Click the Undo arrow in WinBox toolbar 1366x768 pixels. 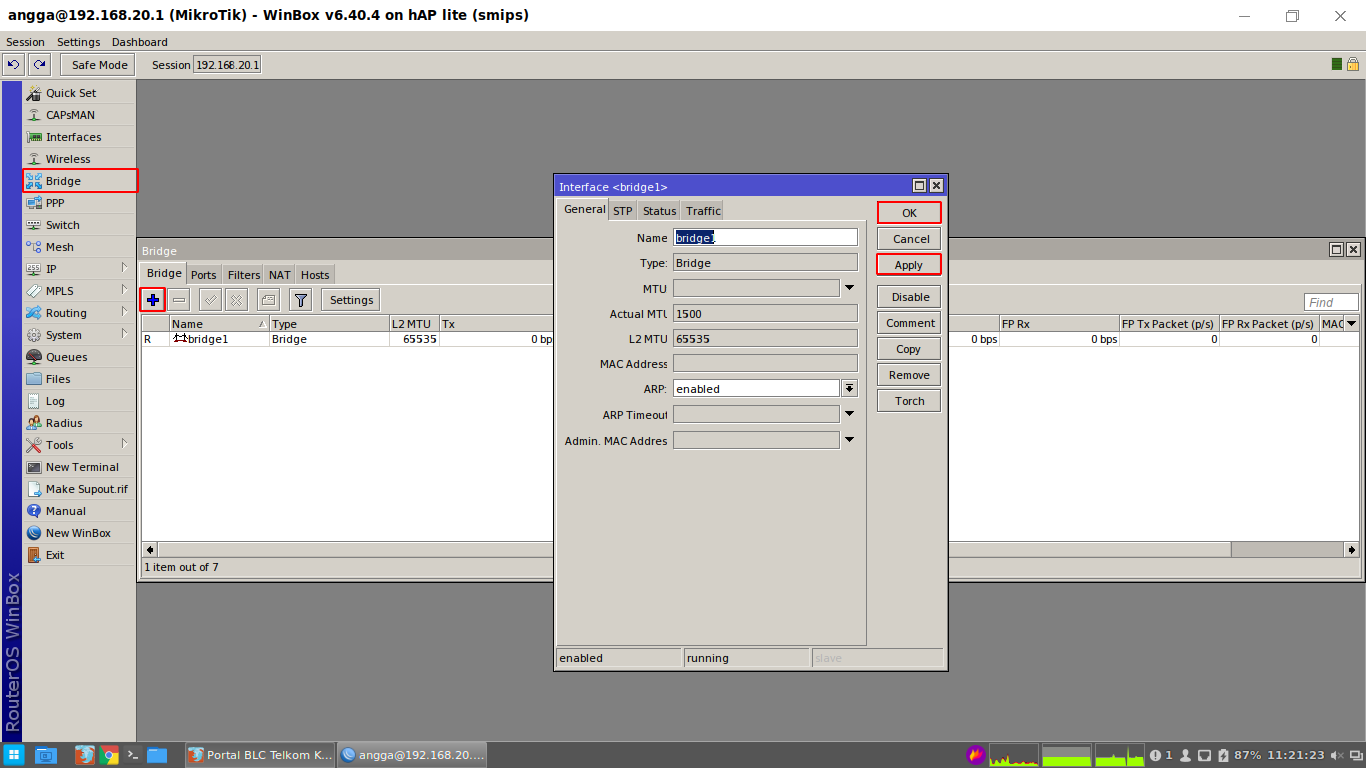click(13, 64)
